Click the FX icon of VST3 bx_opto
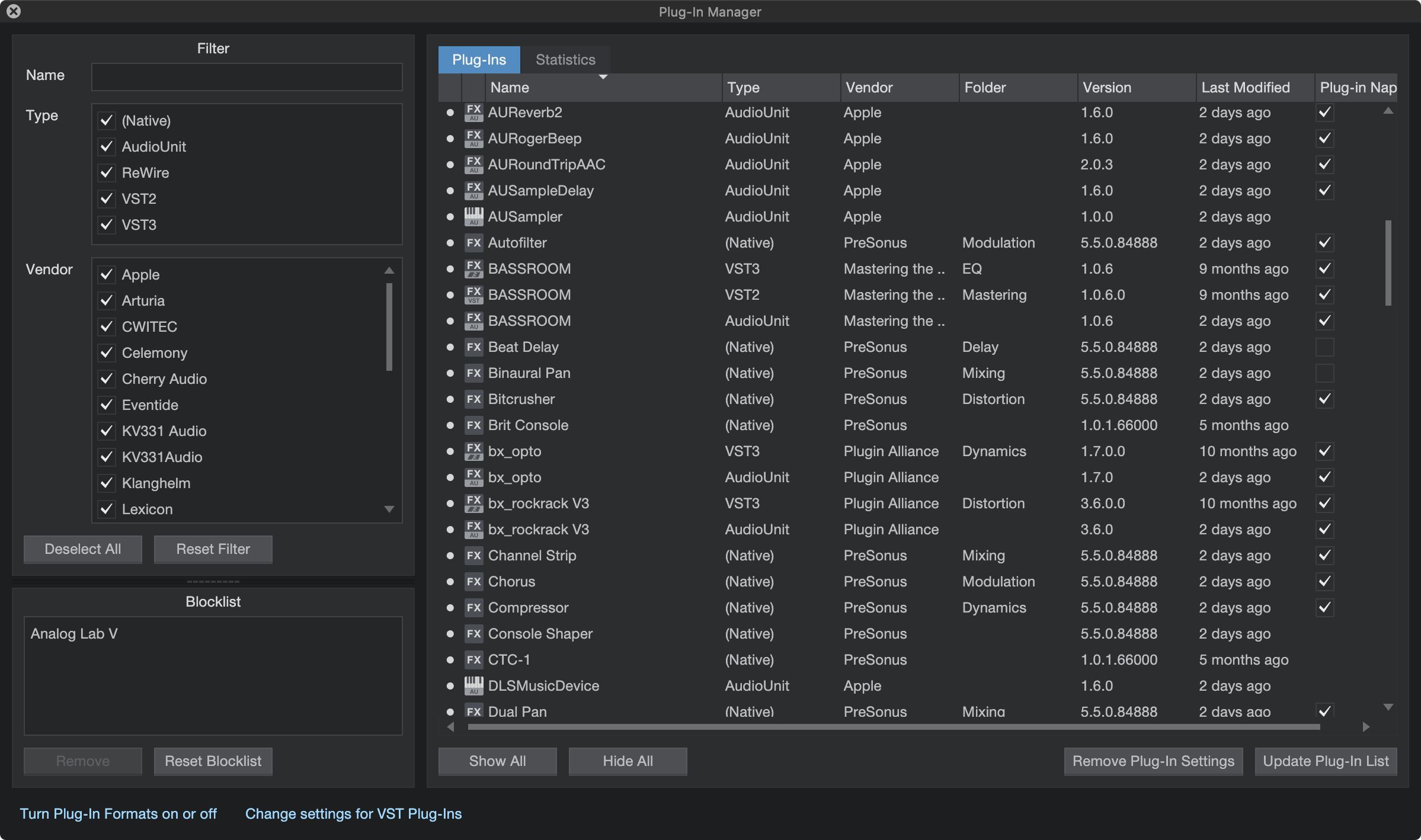Viewport: 1421px width, 840px height. (x=473, y=451)
